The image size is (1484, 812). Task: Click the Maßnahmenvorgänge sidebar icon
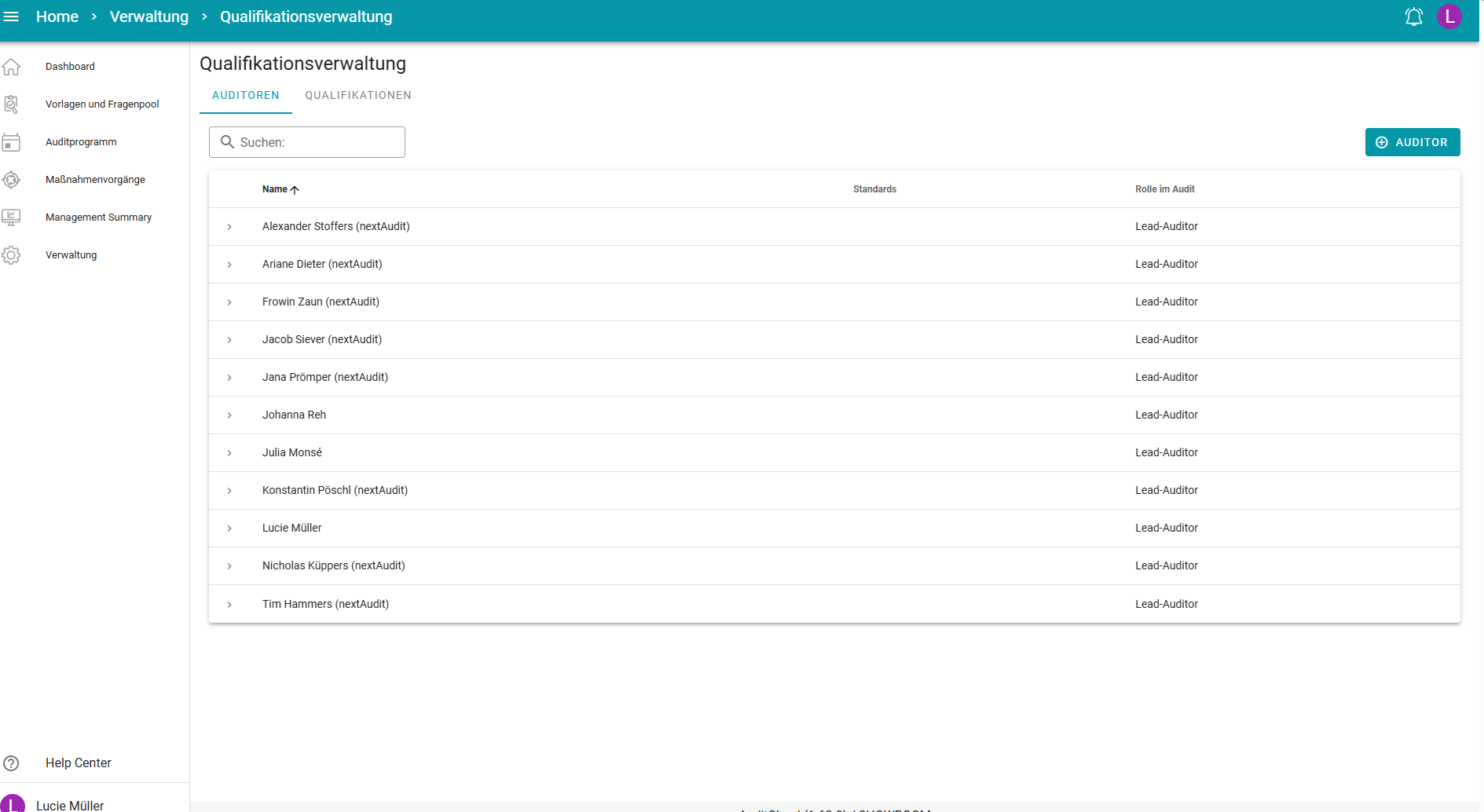tap(11, 180)
